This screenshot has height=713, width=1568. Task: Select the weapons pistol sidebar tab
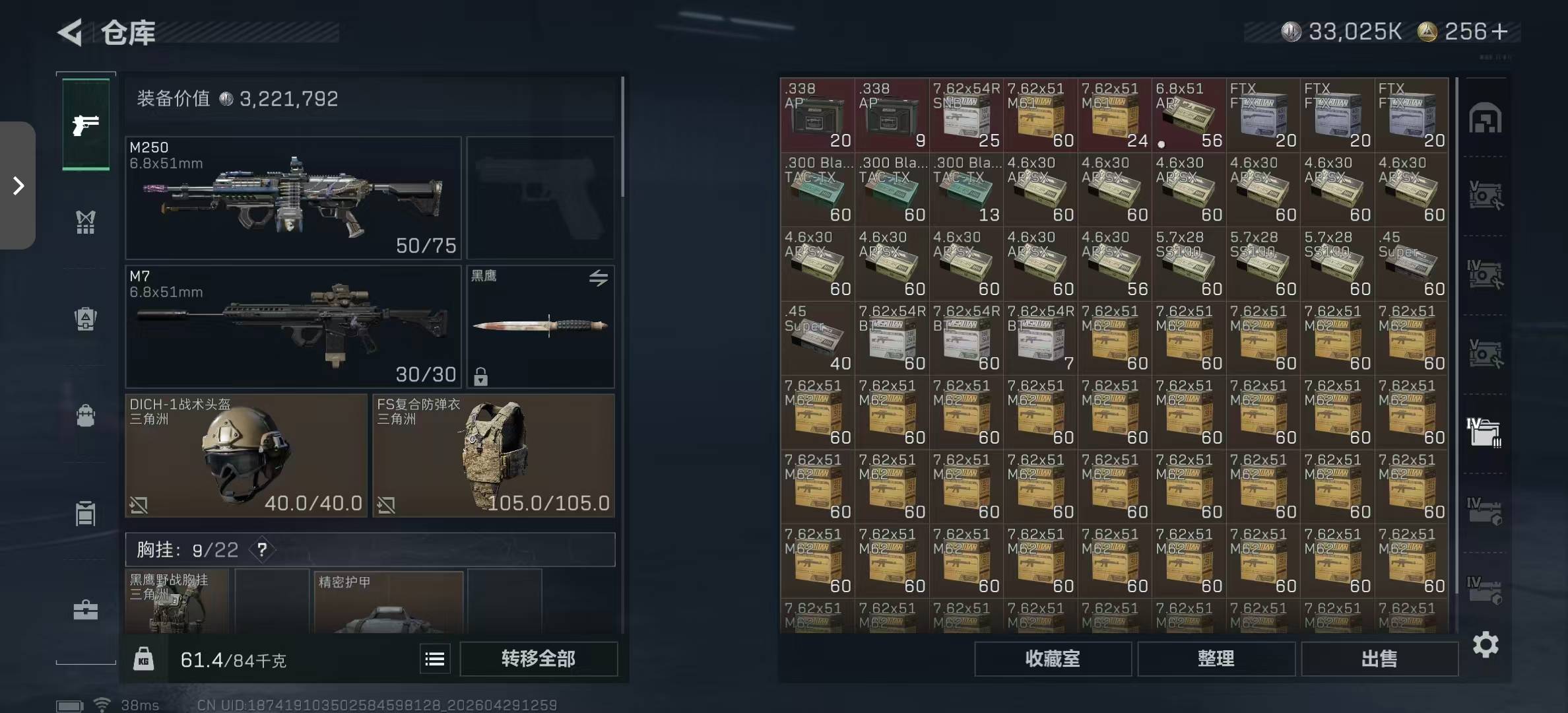pyautogui.click(x=86, y=125)
